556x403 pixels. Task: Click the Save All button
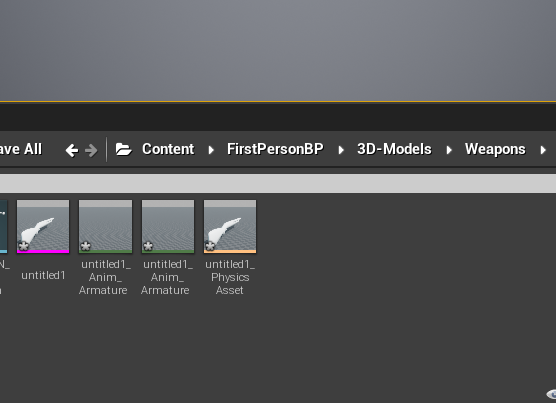21,149
